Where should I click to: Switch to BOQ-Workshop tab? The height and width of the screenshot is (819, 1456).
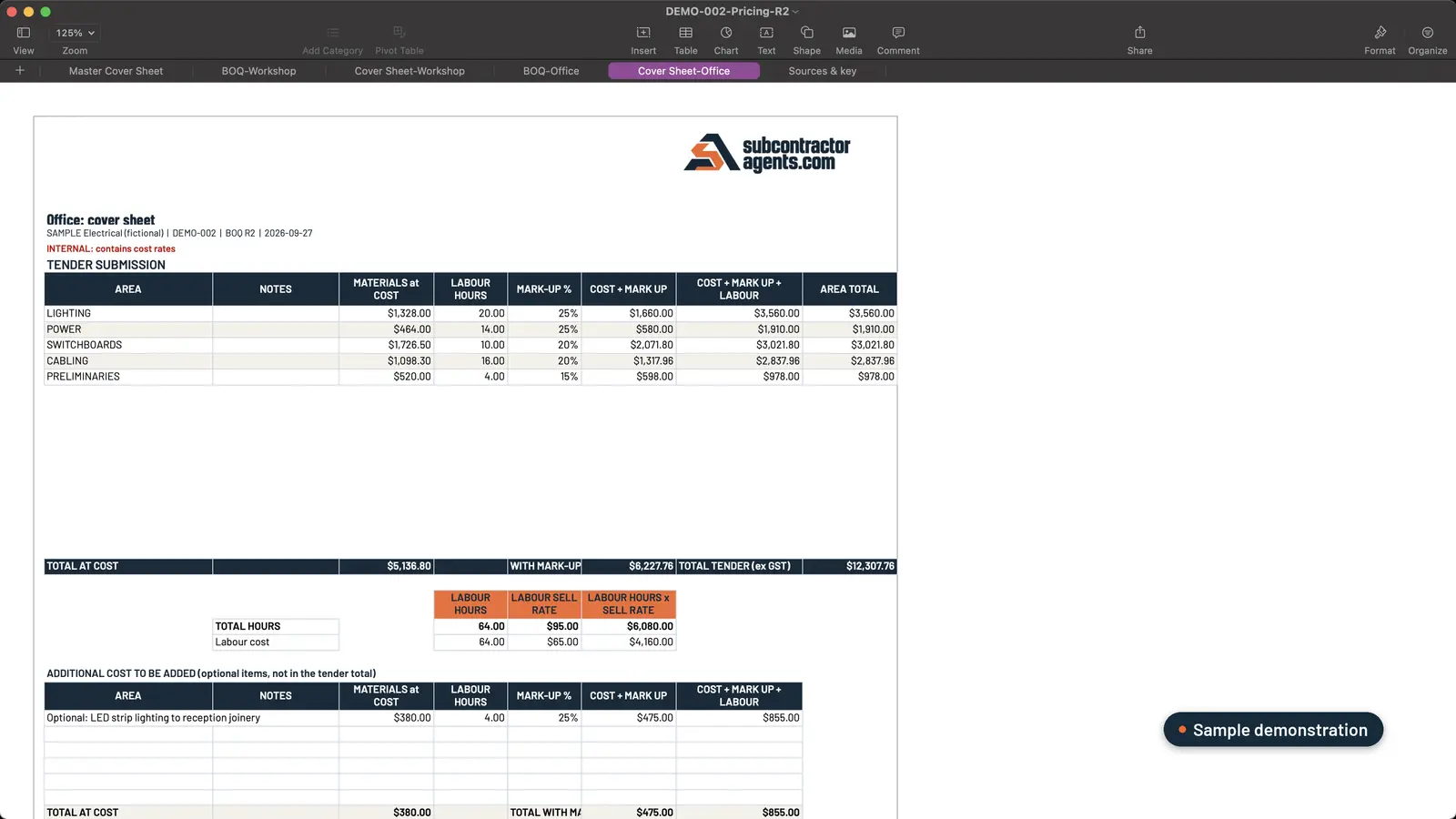click(x=258, y=71)
